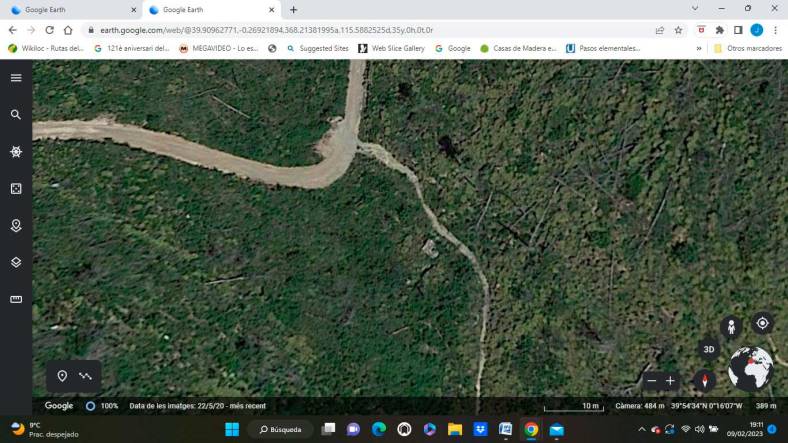Screen dimensions: 788x443
Task: Fly to my current location
Action: pyautogui.click(x=762, y=323)
